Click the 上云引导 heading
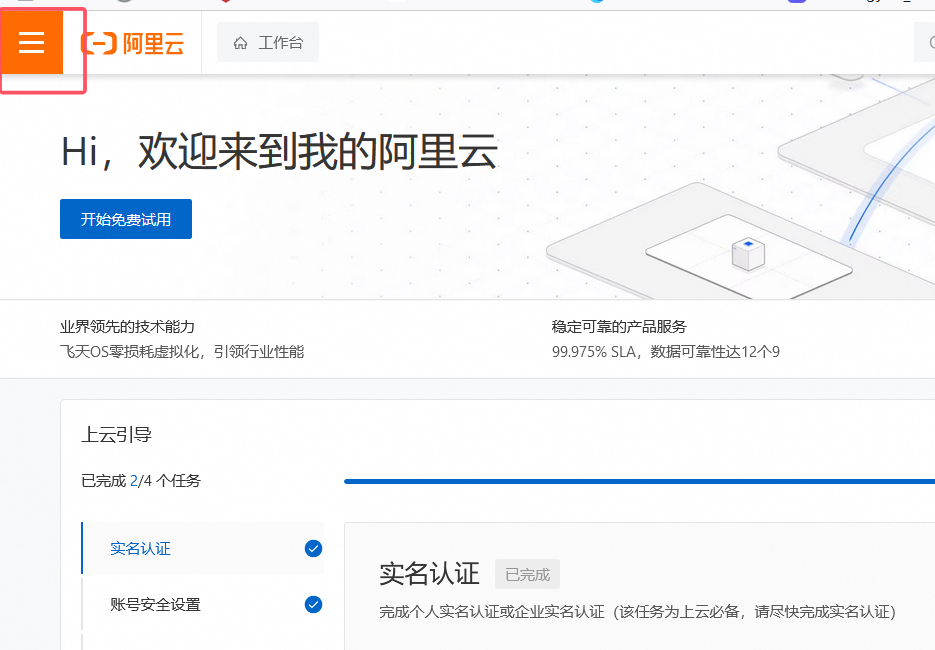This screenshot has width=935, height=650. (x=117, y=435)
